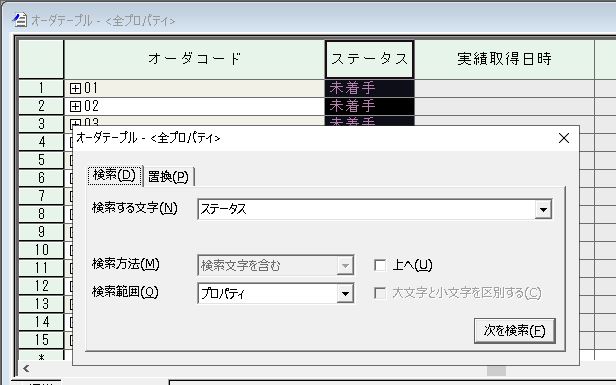Select the 実績取得日時 column header
This screenshot has height=385, width=616.
[504, 59]
